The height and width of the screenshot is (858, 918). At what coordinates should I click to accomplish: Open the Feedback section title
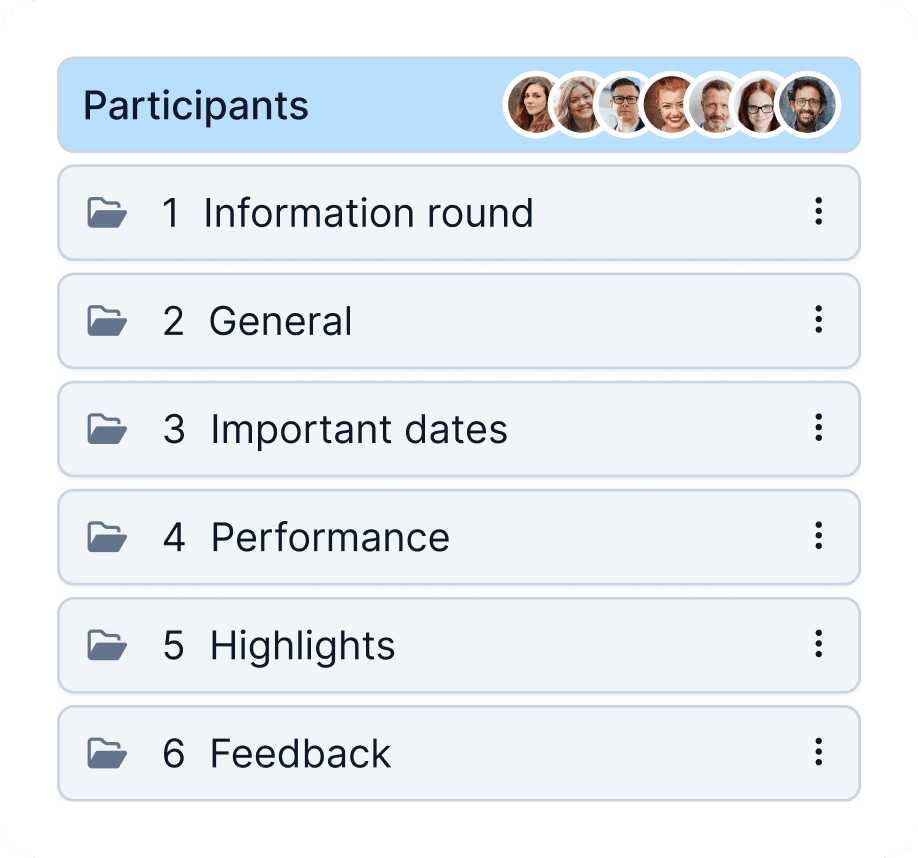[x=300, y=753]
